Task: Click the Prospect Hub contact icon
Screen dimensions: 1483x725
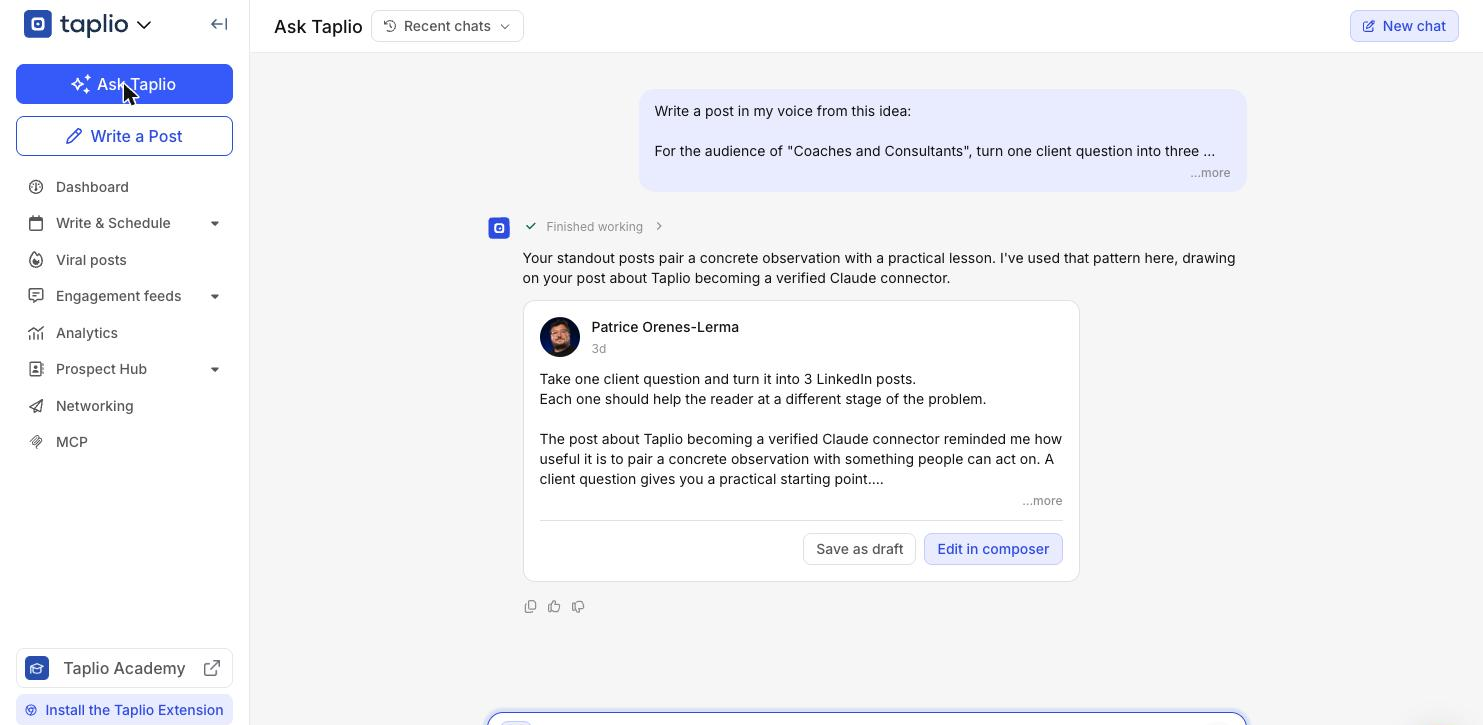Action: pyautogui.click(x=36, y=369)
